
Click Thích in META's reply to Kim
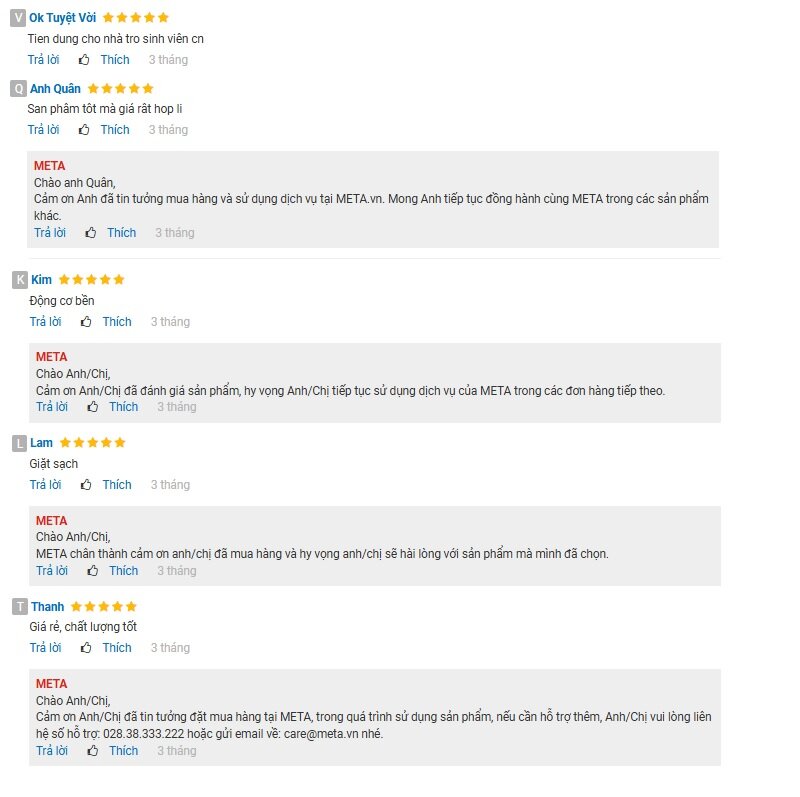[123, 407]
